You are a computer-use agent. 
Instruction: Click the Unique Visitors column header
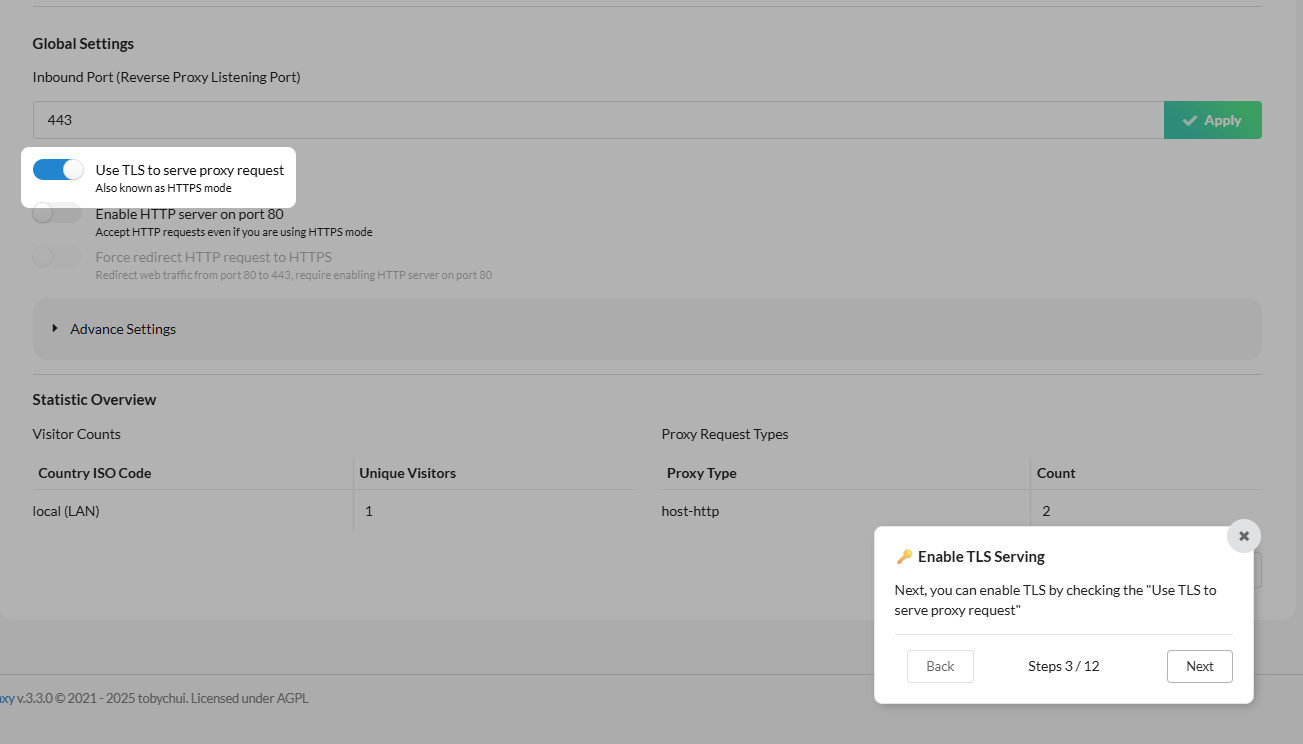pos(407,473)
